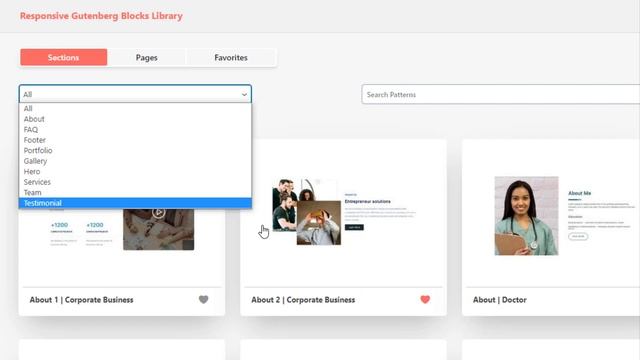
Task: Play video in About 1 preview
Action: pyautogui.click(x=158, y=212)
